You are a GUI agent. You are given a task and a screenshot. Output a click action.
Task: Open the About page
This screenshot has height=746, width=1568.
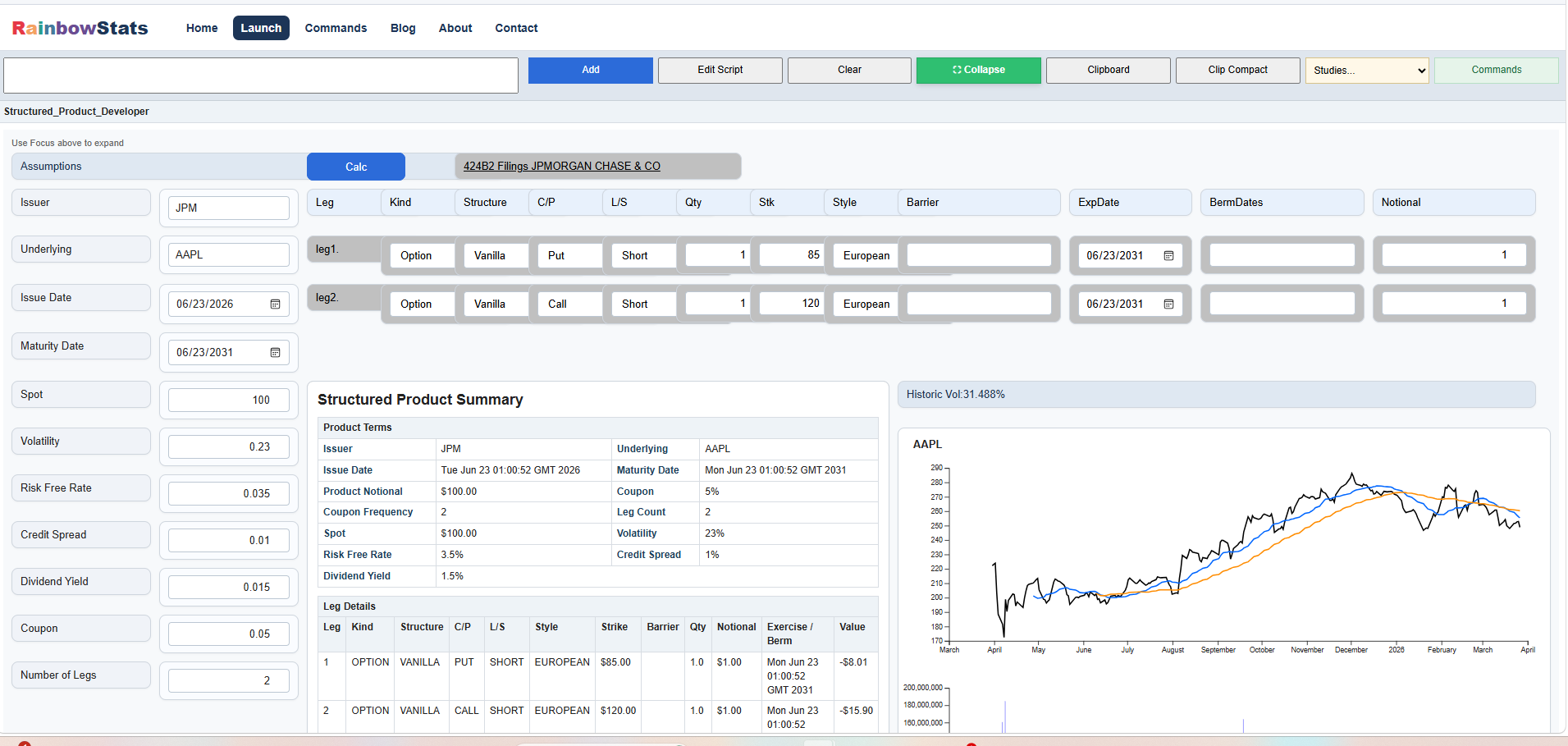[455, 28]
